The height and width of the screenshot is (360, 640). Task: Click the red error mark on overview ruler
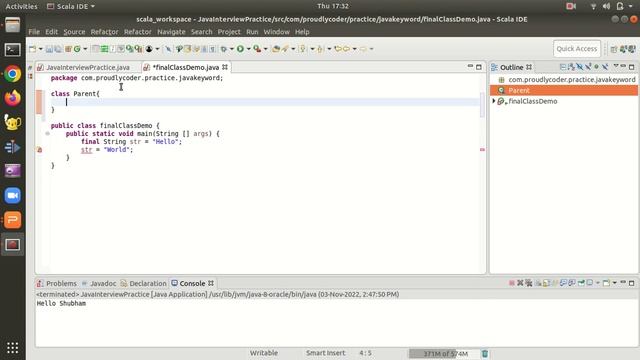tap(482, 150)
